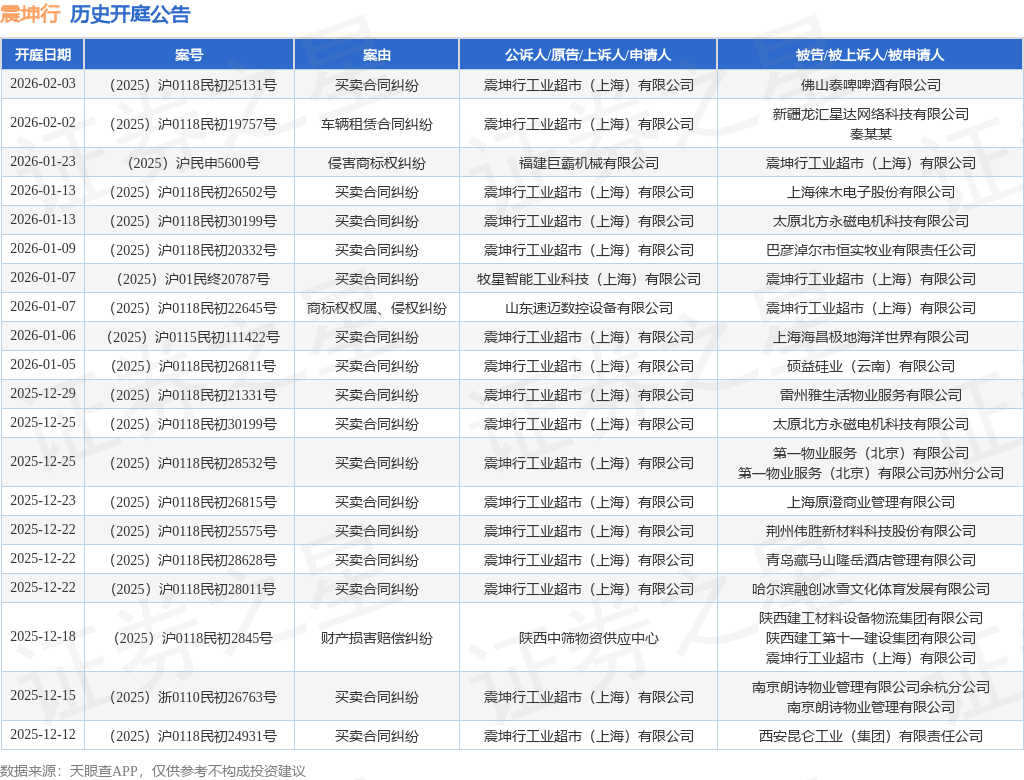This screenshot has width=1024, height=780.
Task: Click defendant 巴彦淖尔市恒实牧业有限责任公司
Action: [x=871, y=250]
